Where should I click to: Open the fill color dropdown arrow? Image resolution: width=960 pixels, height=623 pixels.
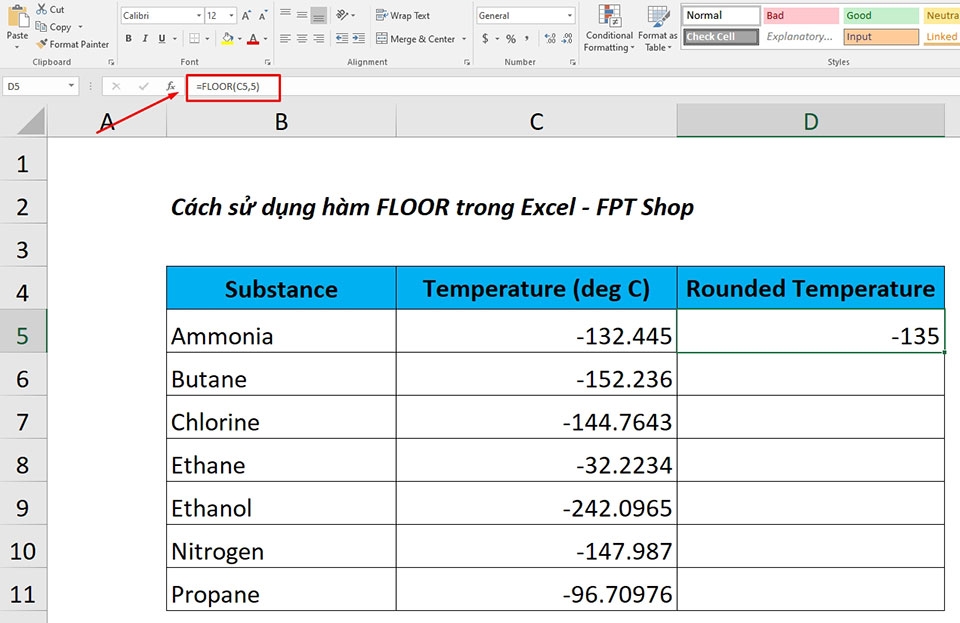tap(239, 37)
